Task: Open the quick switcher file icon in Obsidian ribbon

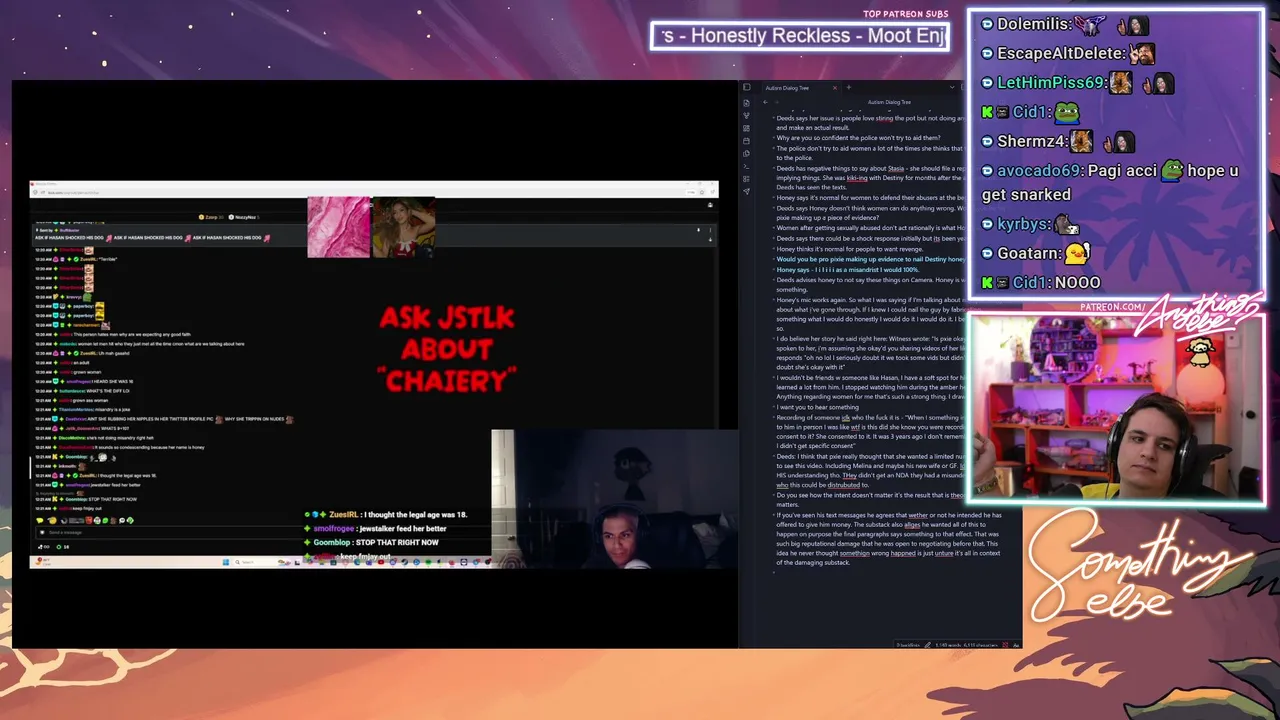Action: 746,103
